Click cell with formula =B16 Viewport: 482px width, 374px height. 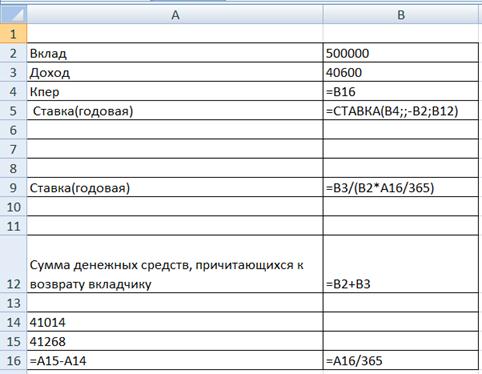point(401,91)
